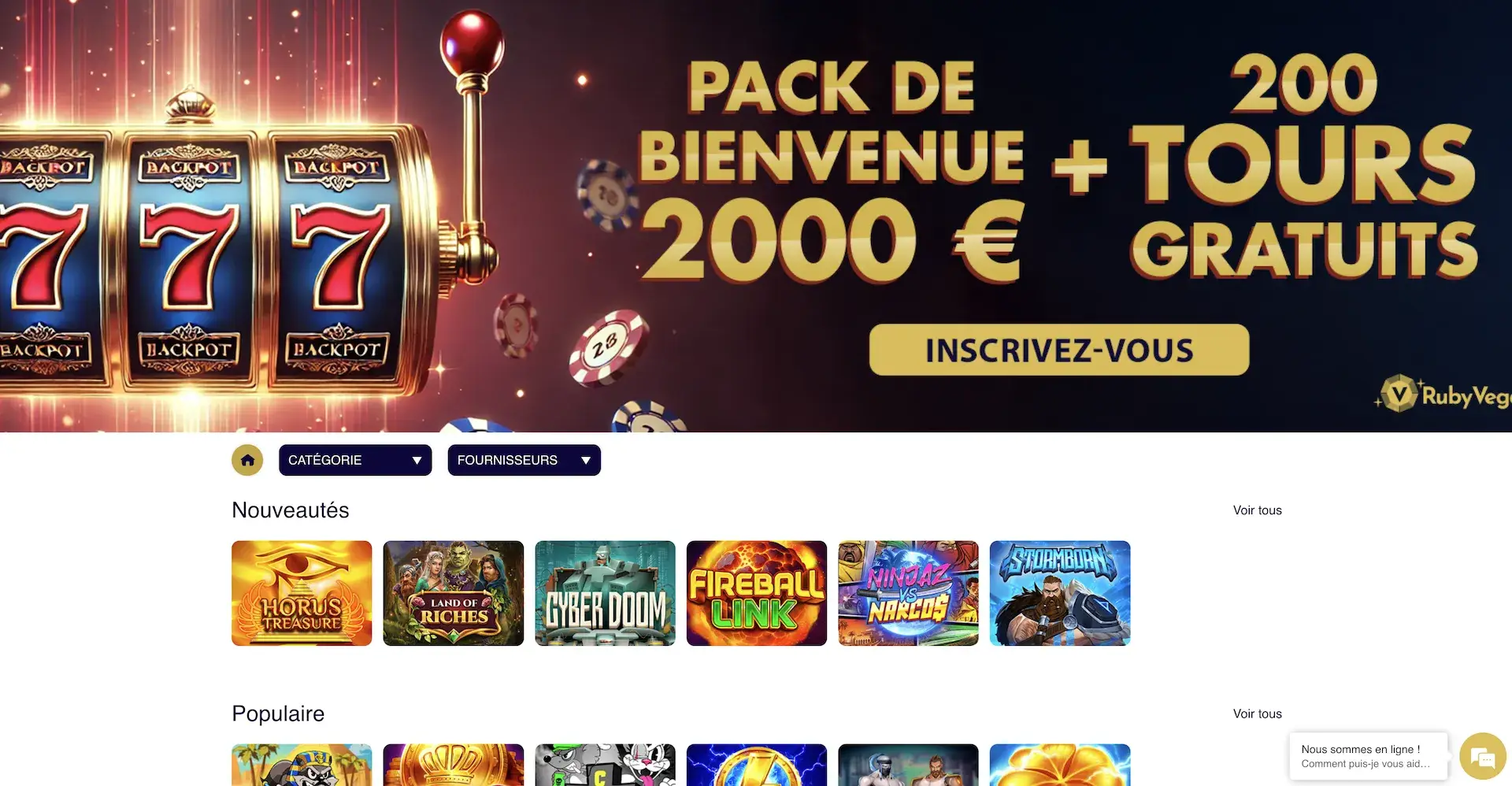Play Ninjaz vs Narcos game

[x=908, y=593]
